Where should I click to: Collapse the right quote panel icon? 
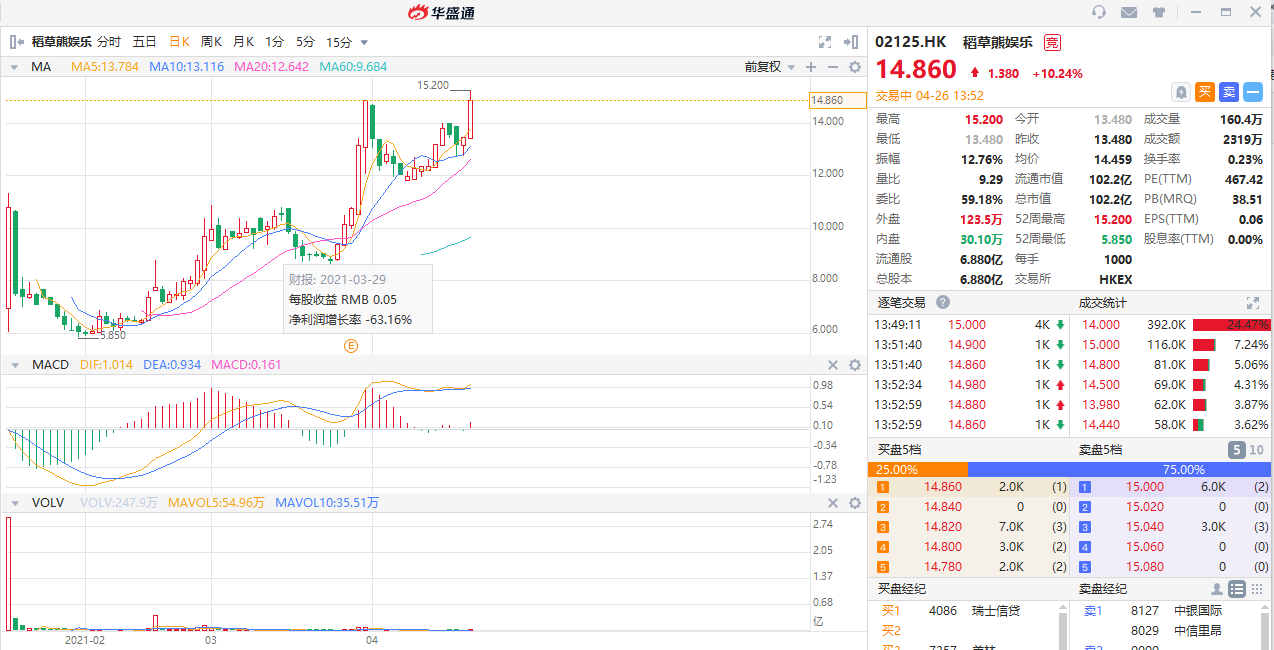(851, 42)
